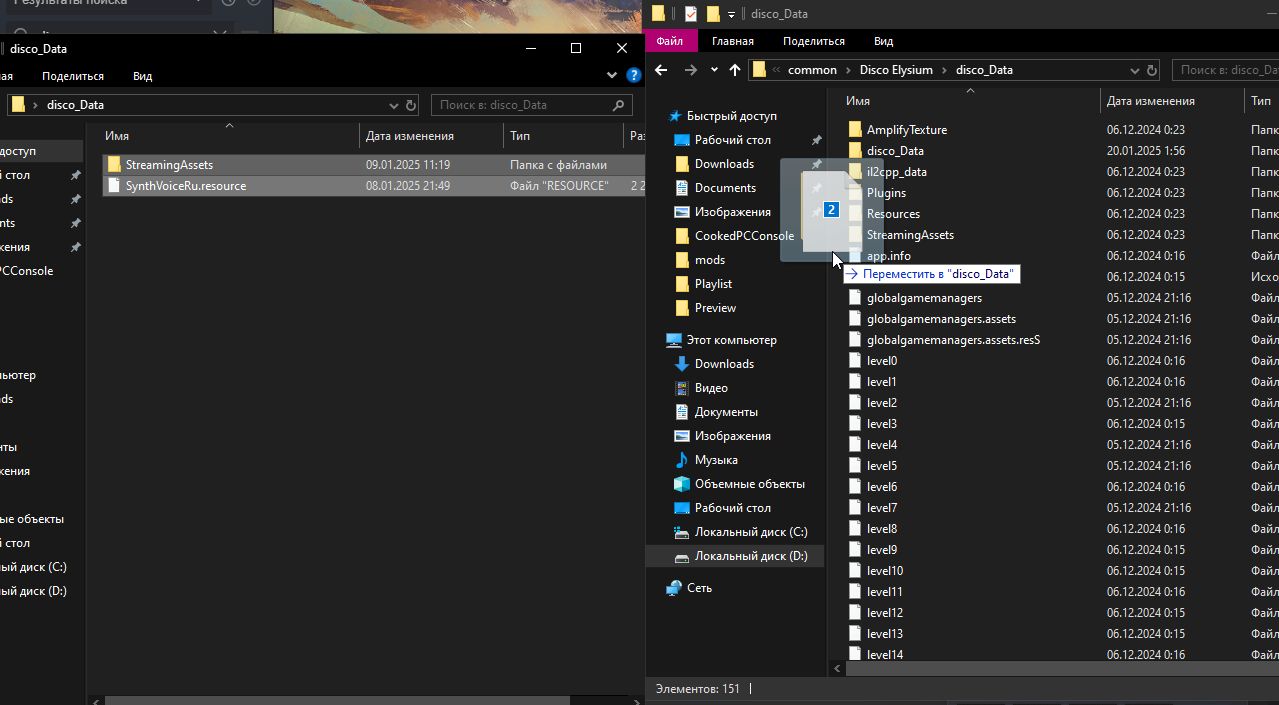Select globalgamemanagers.assets.resS file
1279x705 pixels.
[953, 340]
